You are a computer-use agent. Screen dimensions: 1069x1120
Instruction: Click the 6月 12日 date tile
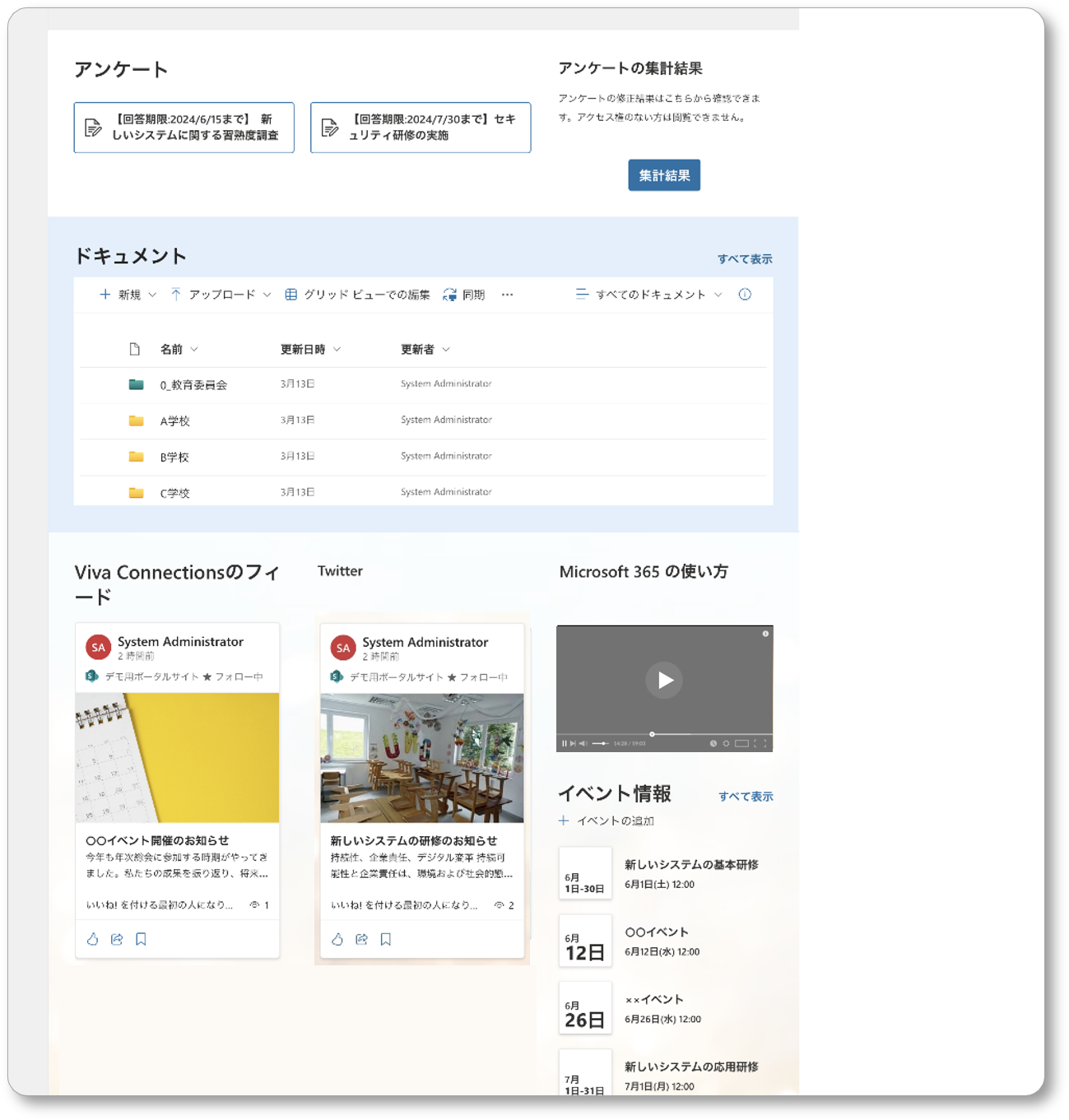click(x=585, y=941)
